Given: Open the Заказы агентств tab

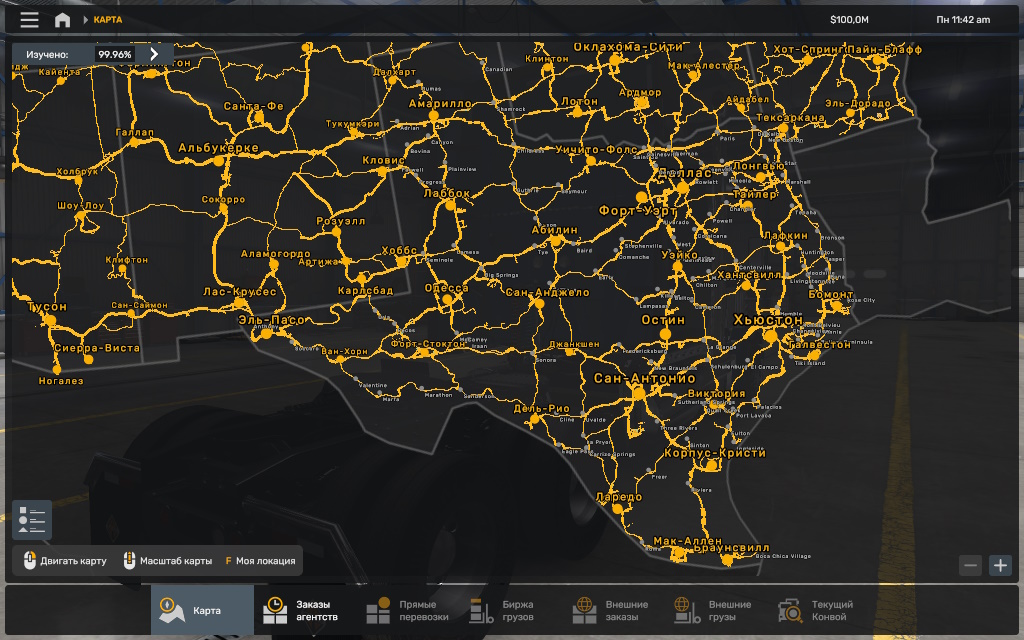Looking at the screenshot, I should pos(301,610).
